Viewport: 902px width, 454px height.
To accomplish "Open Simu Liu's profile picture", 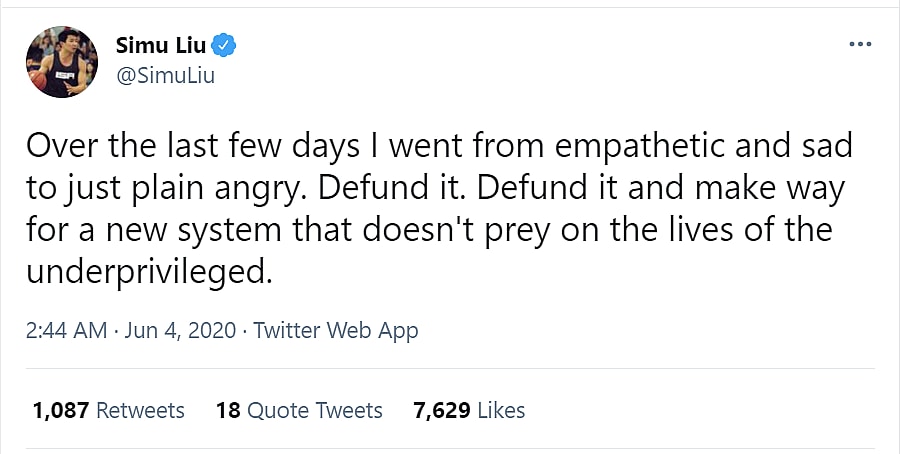I will 61,61.
